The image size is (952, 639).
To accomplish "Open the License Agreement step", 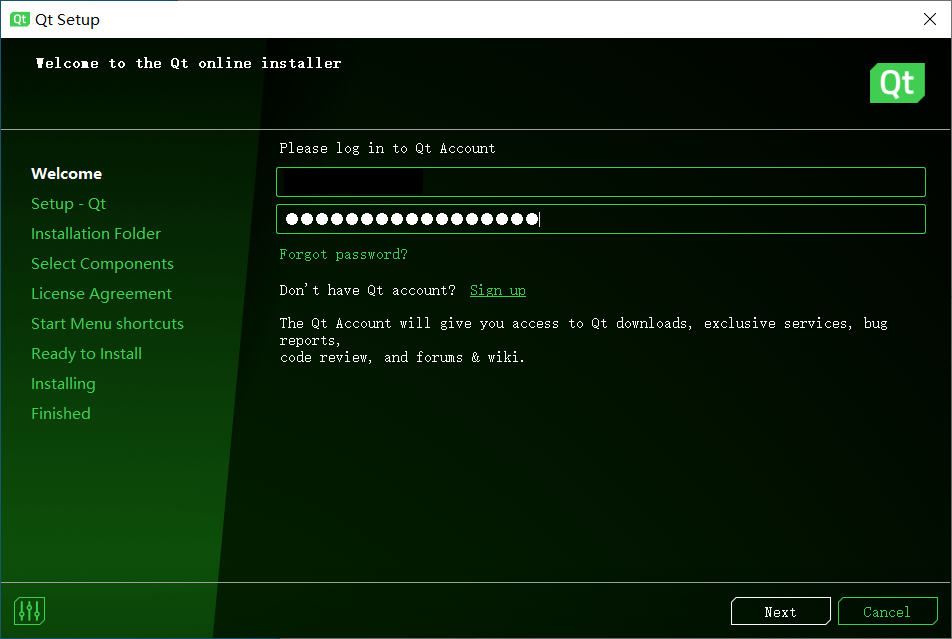I will (x=101, y=293).
